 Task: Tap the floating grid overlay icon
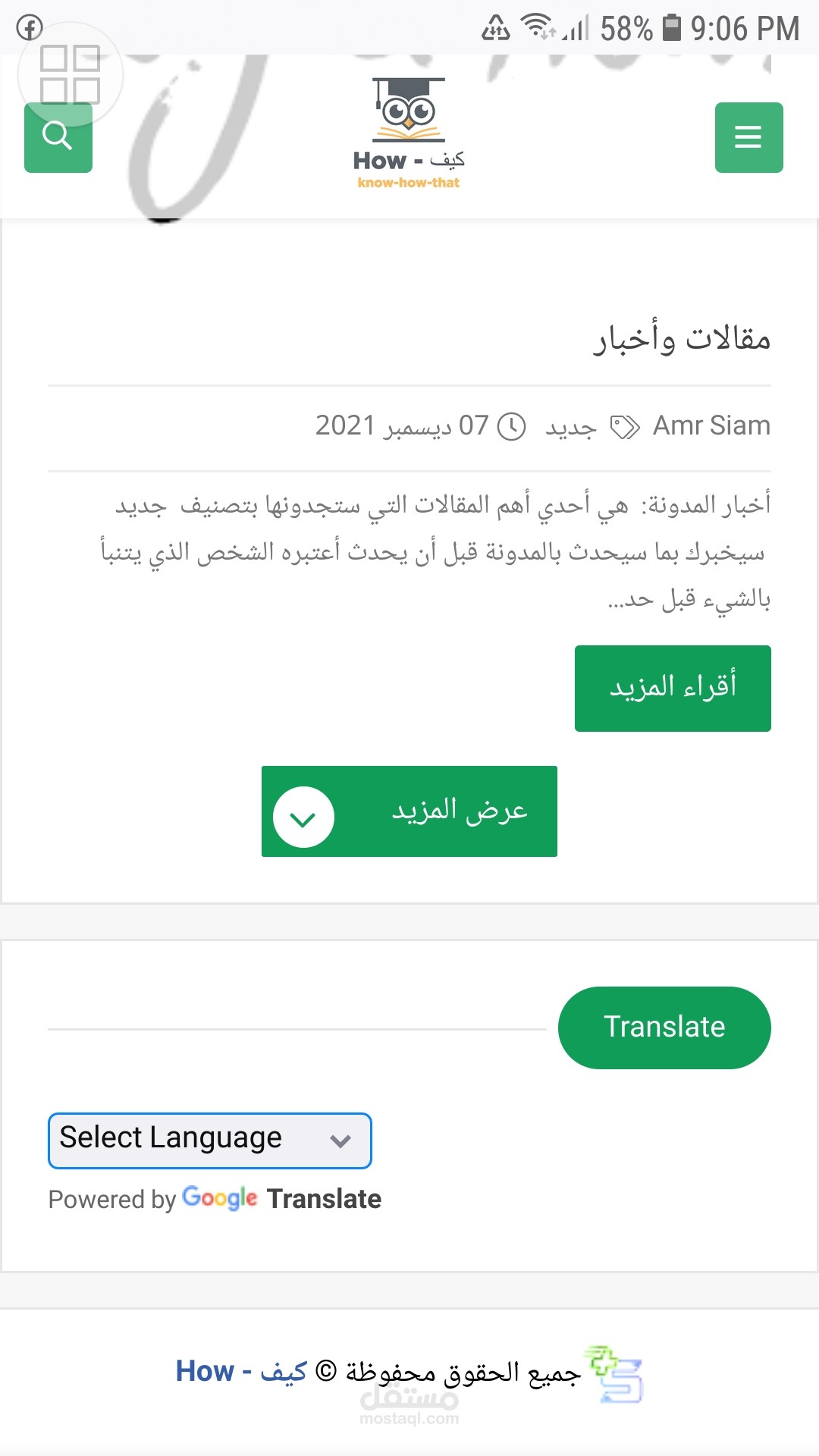pos(70,74)
